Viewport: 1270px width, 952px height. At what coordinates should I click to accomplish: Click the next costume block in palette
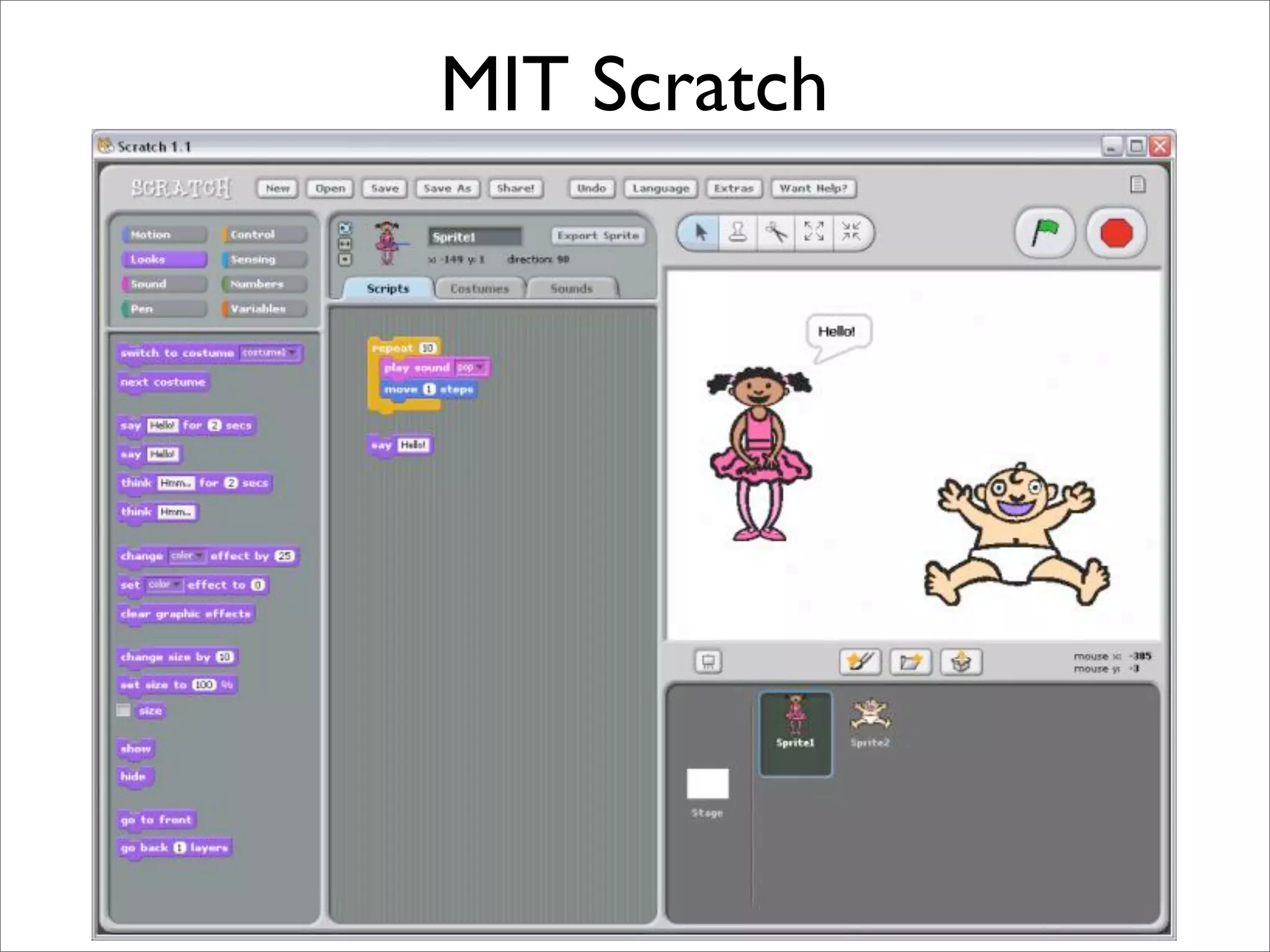(163, 382)
